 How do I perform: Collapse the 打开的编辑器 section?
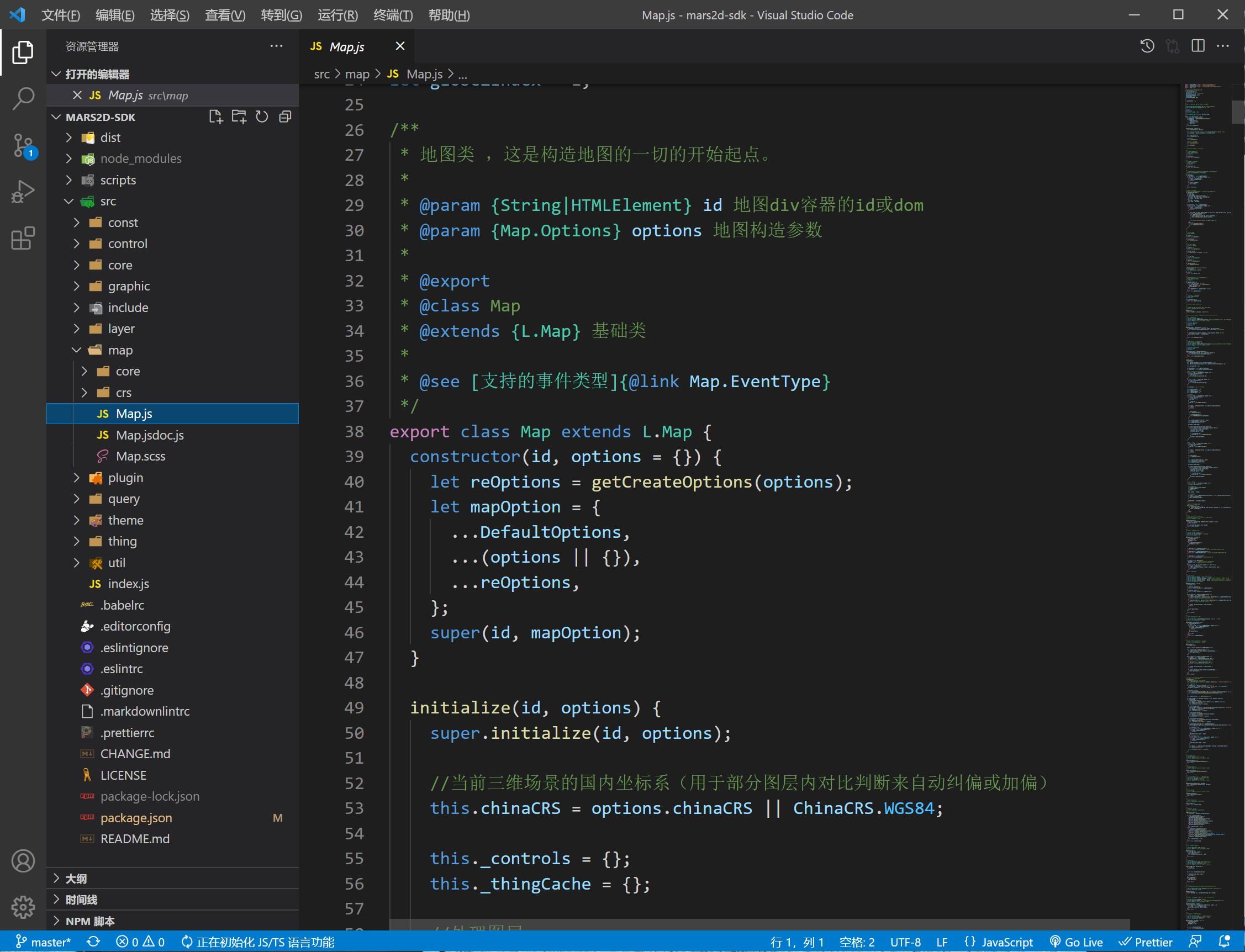click(x=173, y=74)
